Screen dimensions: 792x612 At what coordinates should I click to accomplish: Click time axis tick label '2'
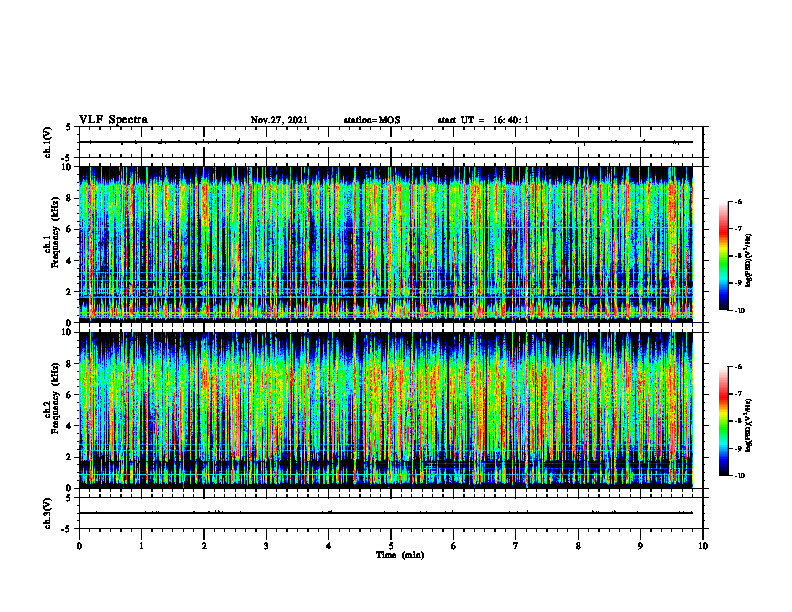[204, 546]
